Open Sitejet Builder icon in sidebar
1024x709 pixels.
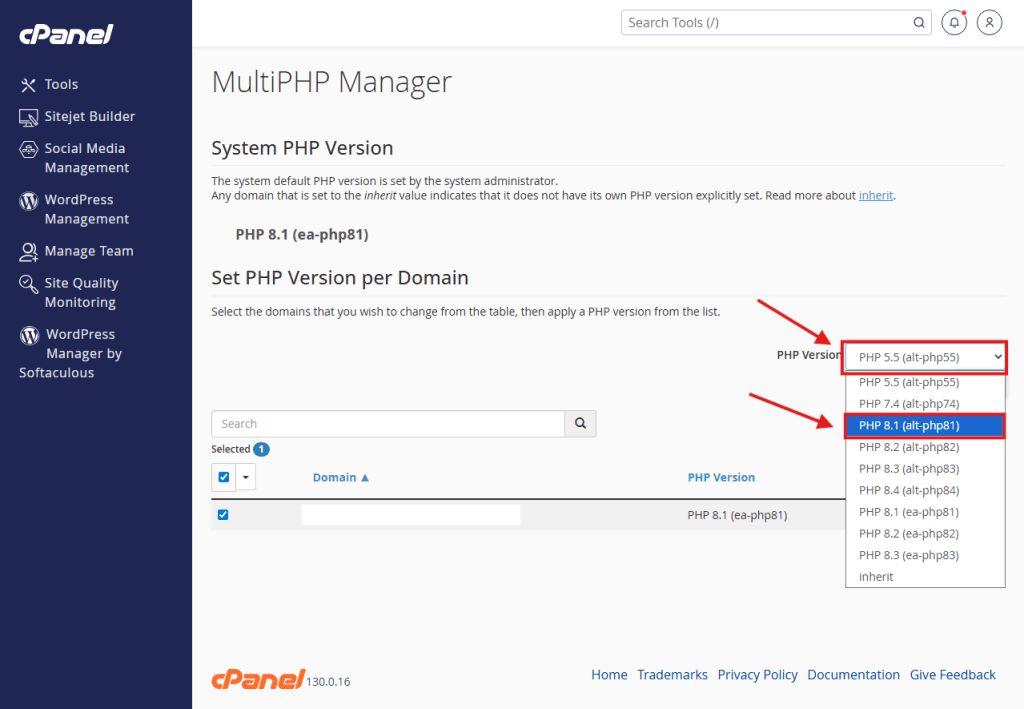coord(28,117)
